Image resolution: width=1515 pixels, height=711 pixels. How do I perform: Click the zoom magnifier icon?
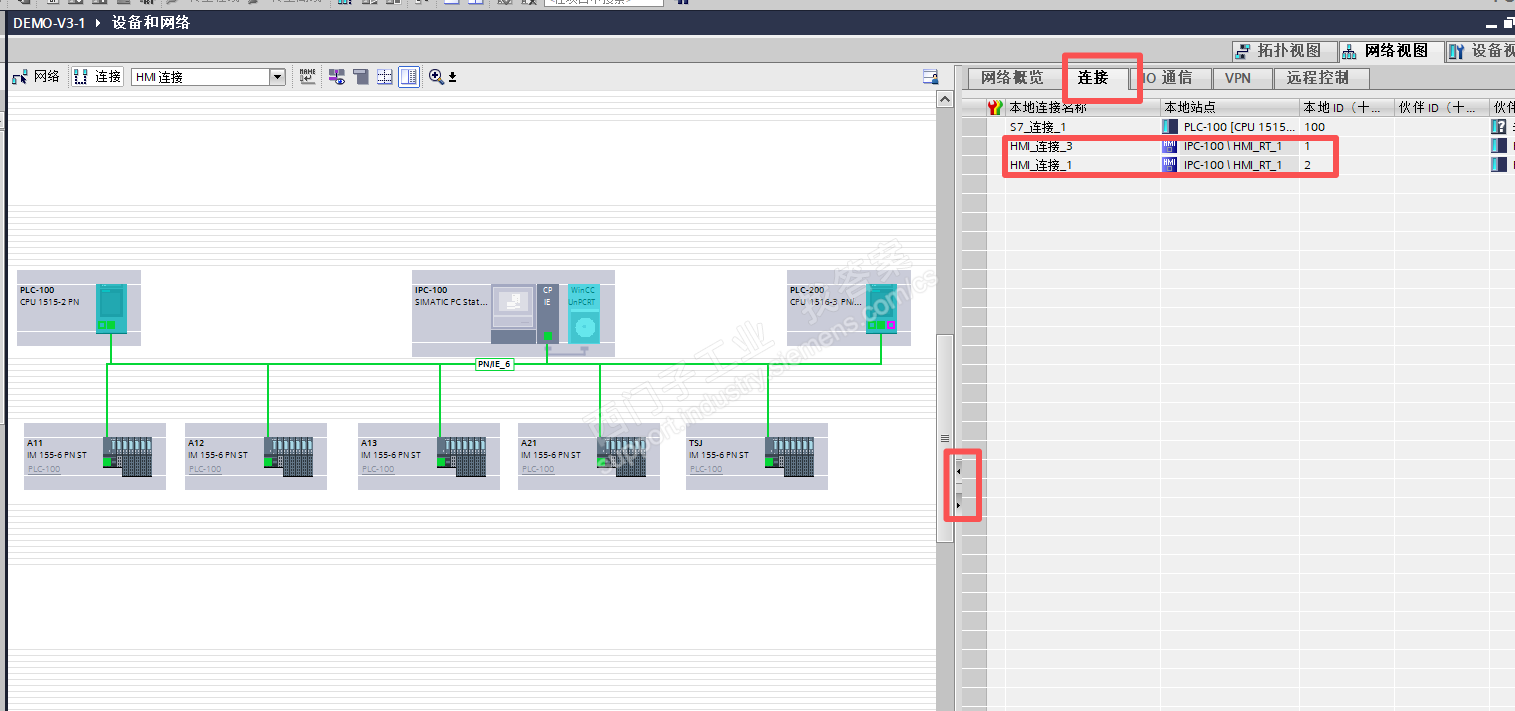click(436, 77)
